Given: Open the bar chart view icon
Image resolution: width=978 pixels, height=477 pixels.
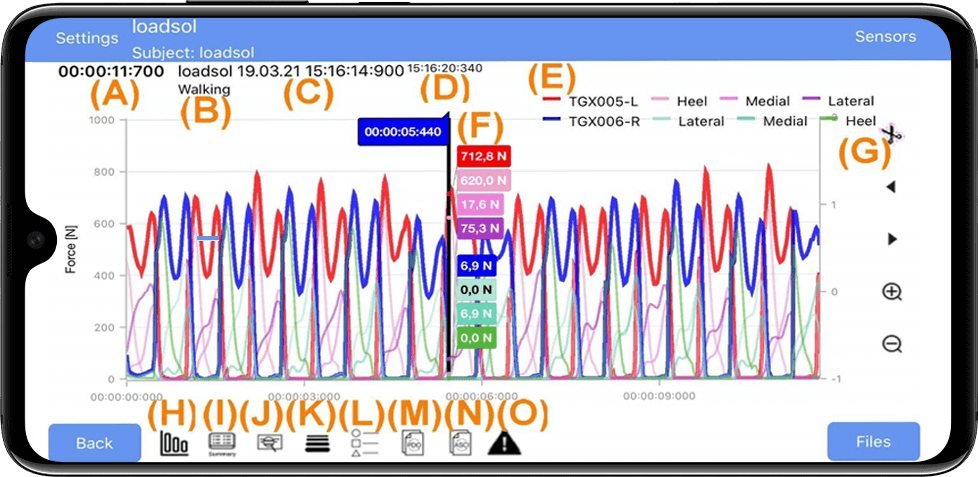Looking at the screenshot, I should (x=174, y=443).
